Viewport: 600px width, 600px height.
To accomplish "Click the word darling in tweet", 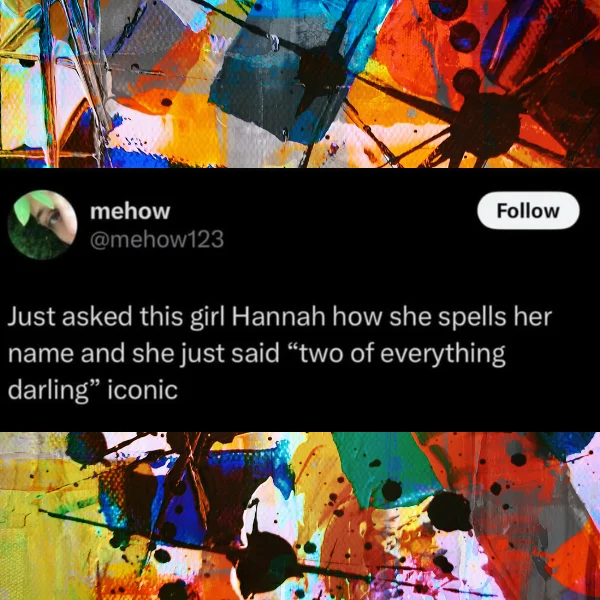I will [x=48, y=391].
